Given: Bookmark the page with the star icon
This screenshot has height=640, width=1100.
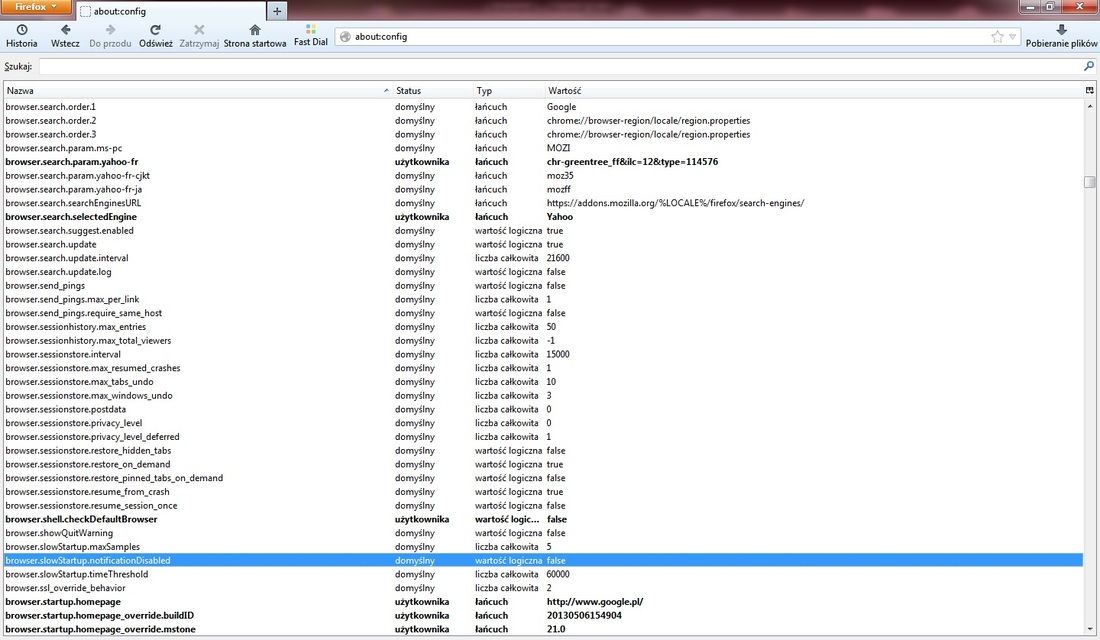Looking at the screenshot, I should [997, 36].
